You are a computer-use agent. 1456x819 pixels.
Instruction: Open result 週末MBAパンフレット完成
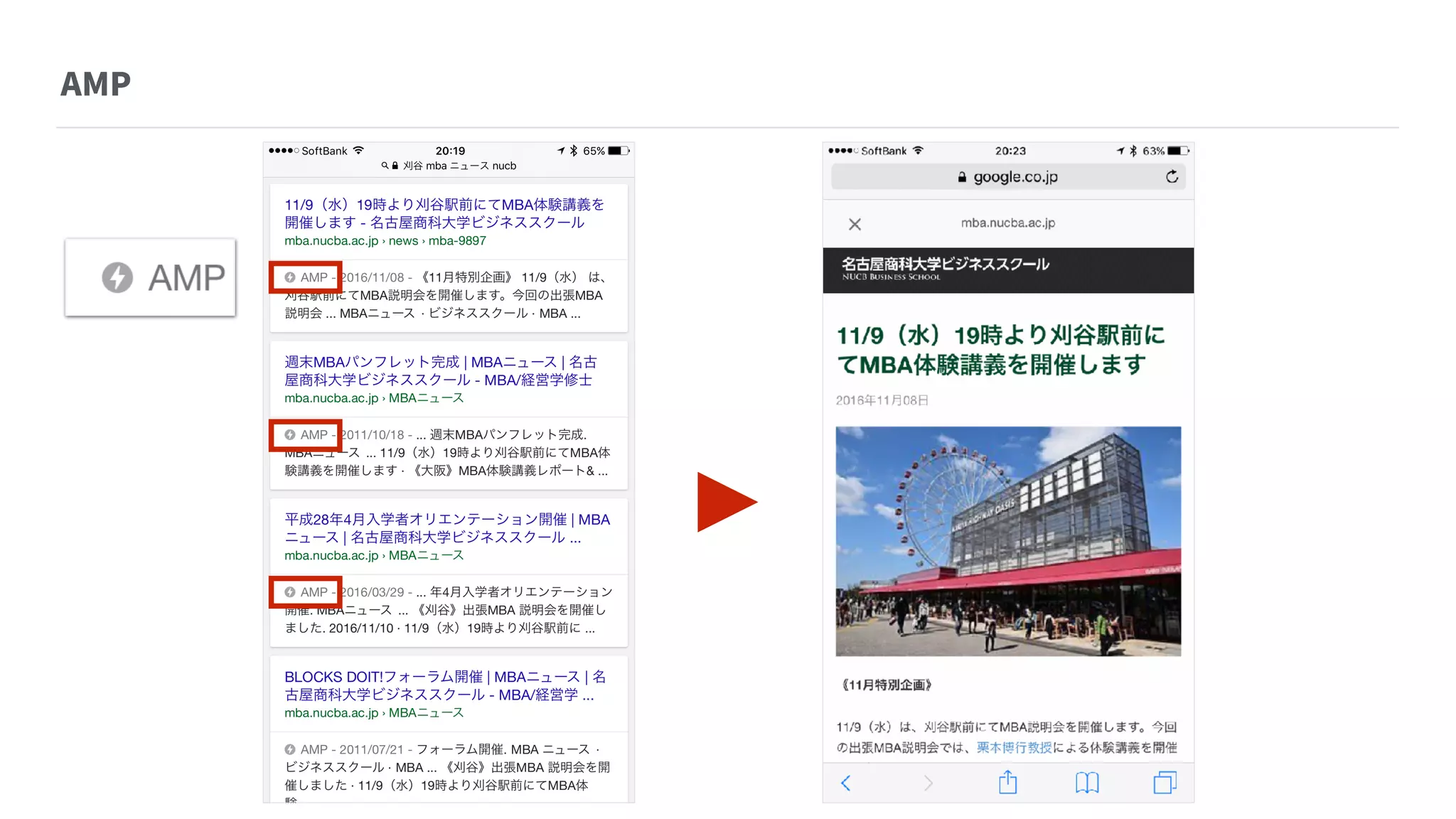click(441, 371)
